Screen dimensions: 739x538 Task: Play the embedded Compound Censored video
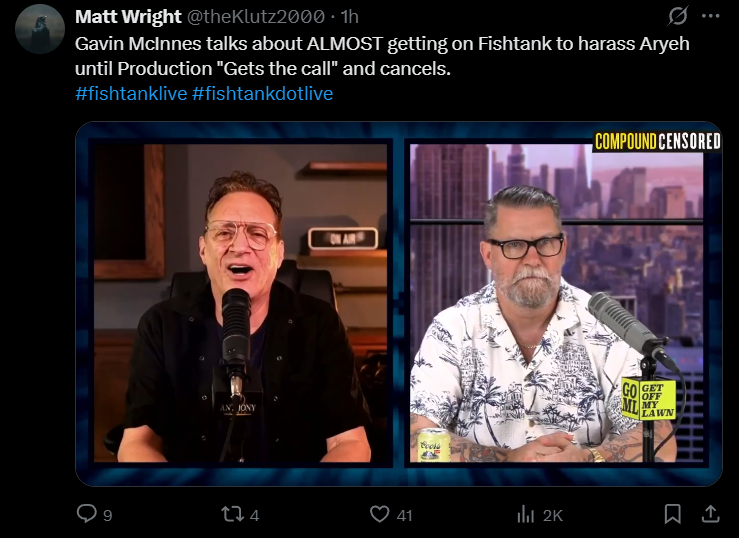pyautogui.click(x=399, y=304)
